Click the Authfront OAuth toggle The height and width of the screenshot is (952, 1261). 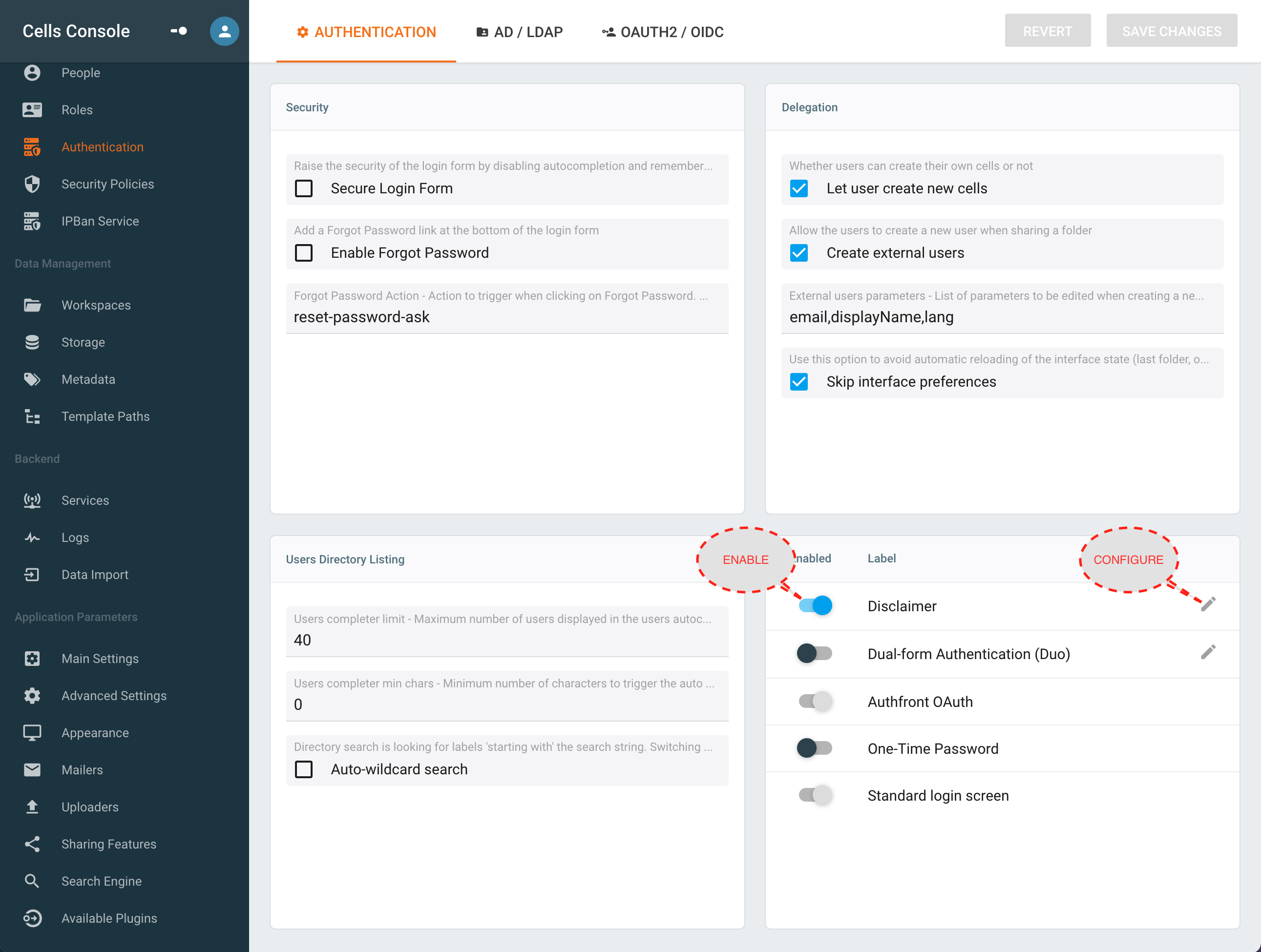click(815, 701)
